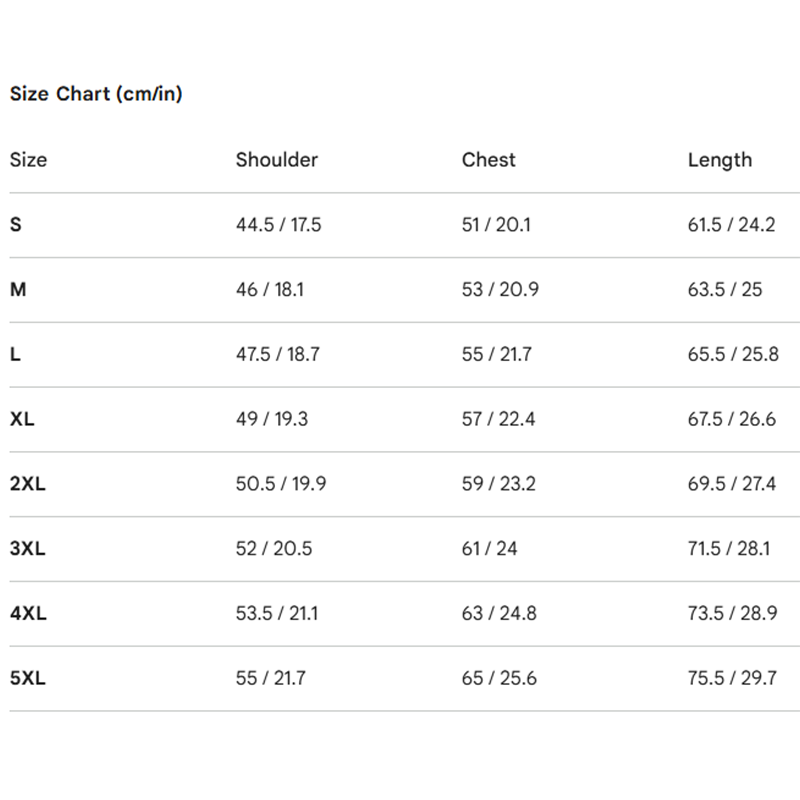Select the XL size row label
Viewport: 800px width, 800px height.
[22, 419]
